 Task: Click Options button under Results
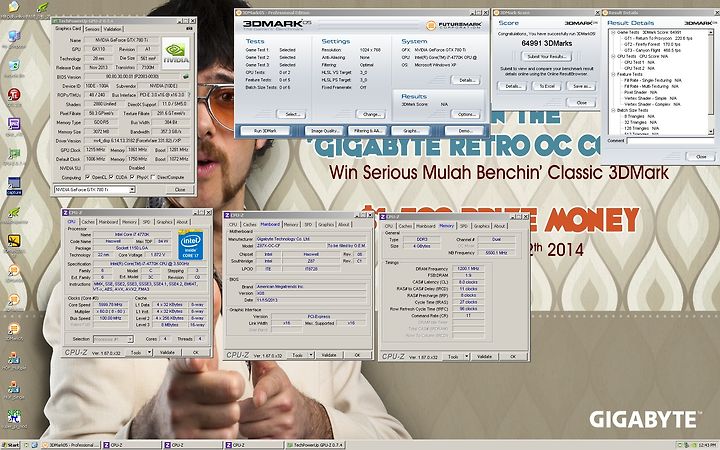tap(466, 114)
